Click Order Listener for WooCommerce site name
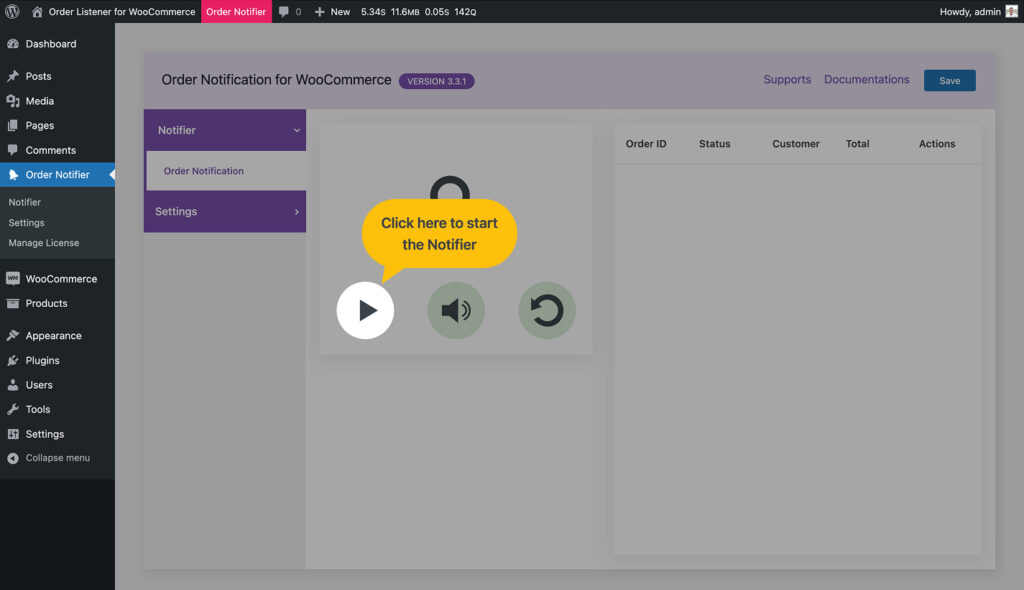 click(121, 11)
